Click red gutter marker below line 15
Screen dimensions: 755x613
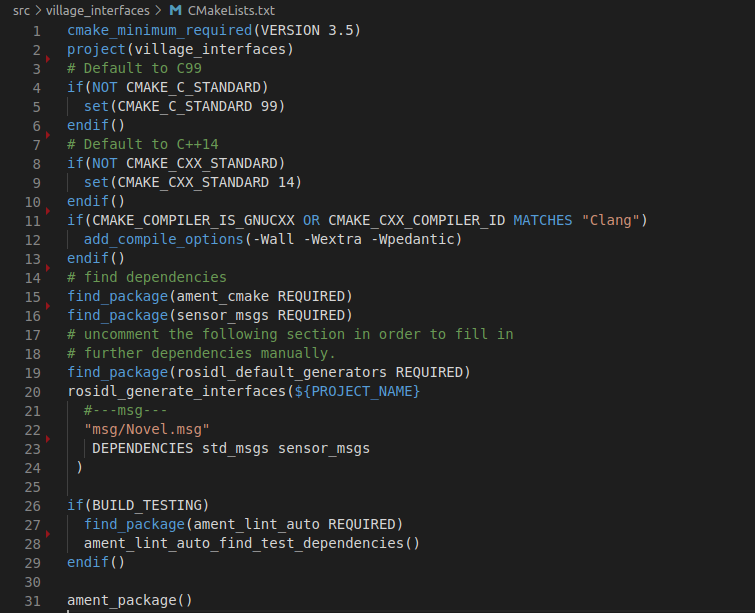(47, 306)
